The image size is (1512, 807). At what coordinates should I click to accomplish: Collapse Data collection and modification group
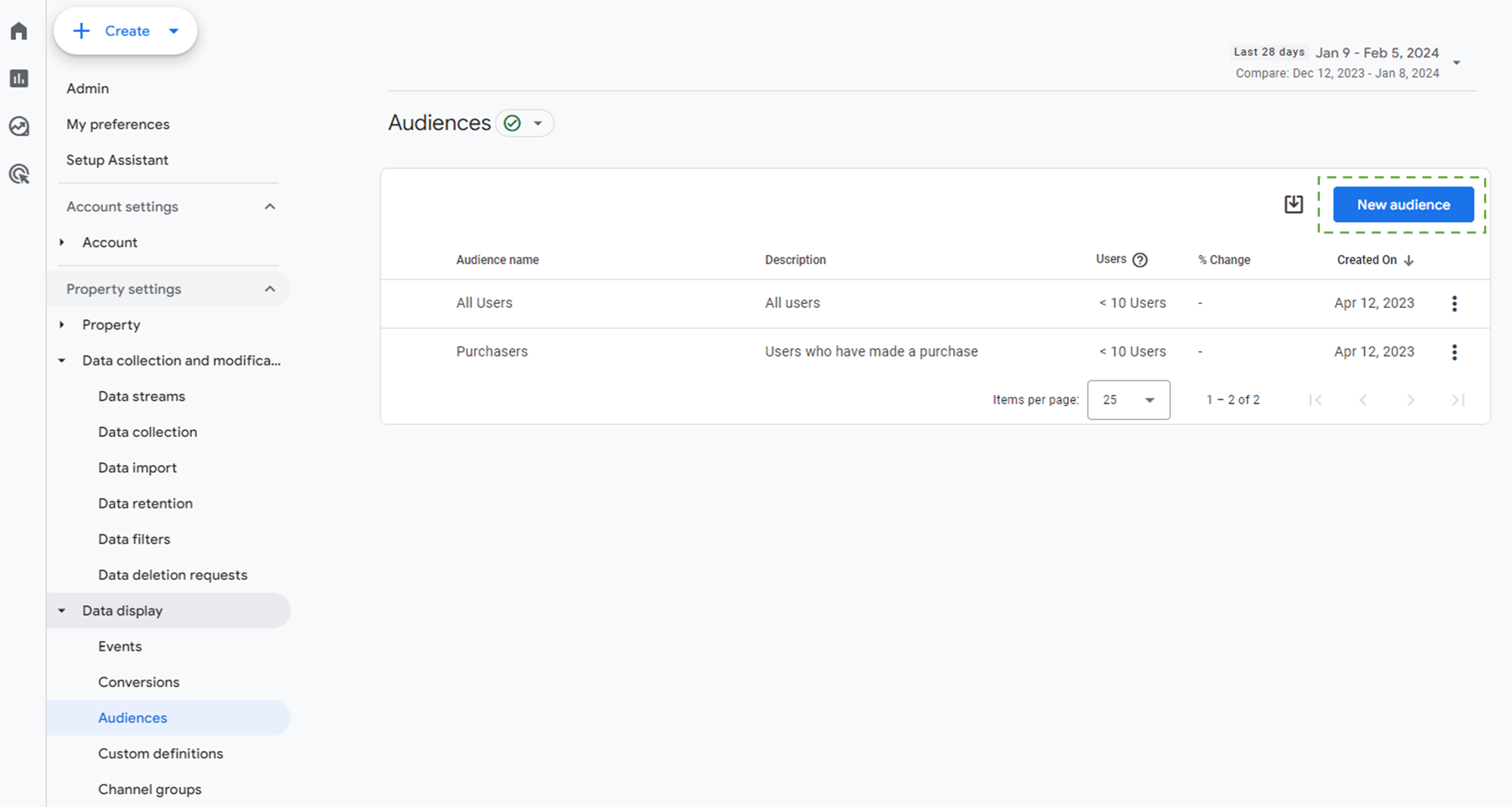click(x=62, y=361)
